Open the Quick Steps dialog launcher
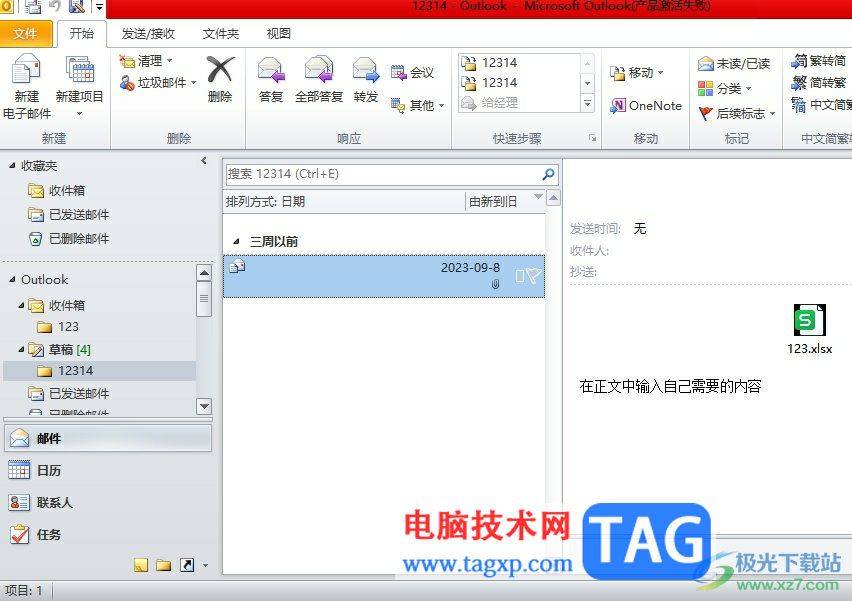This screenshot has width=852, height=601. coord(592,138)
